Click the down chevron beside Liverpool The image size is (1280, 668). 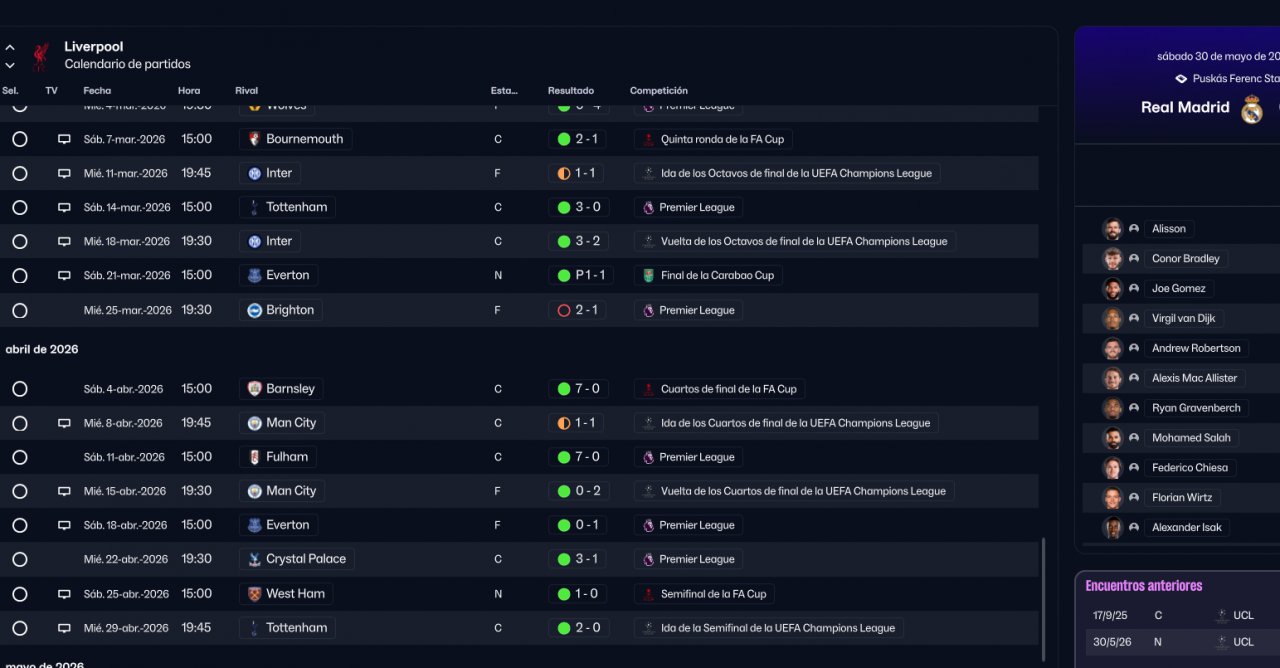pyautogui.click(x=10, y=65)
